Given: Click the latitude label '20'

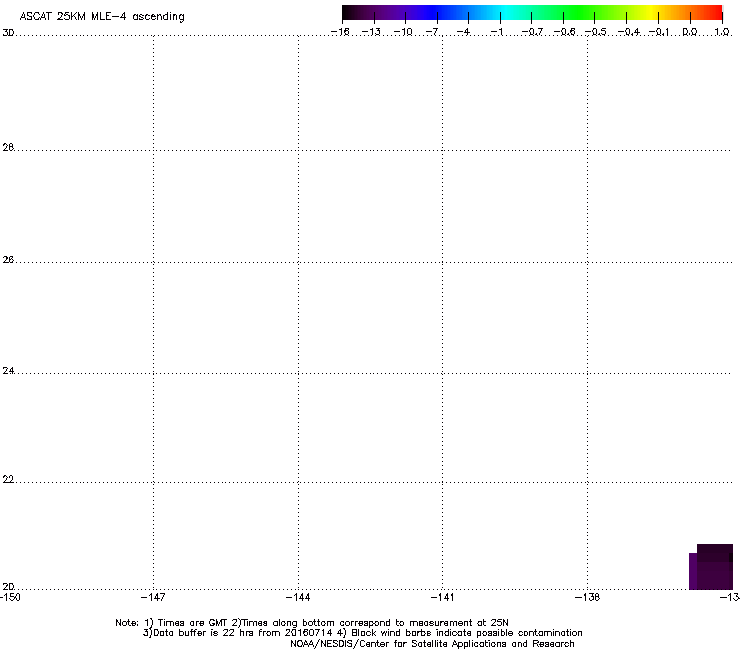Looking at the screenshot, I should click(8, 586).
